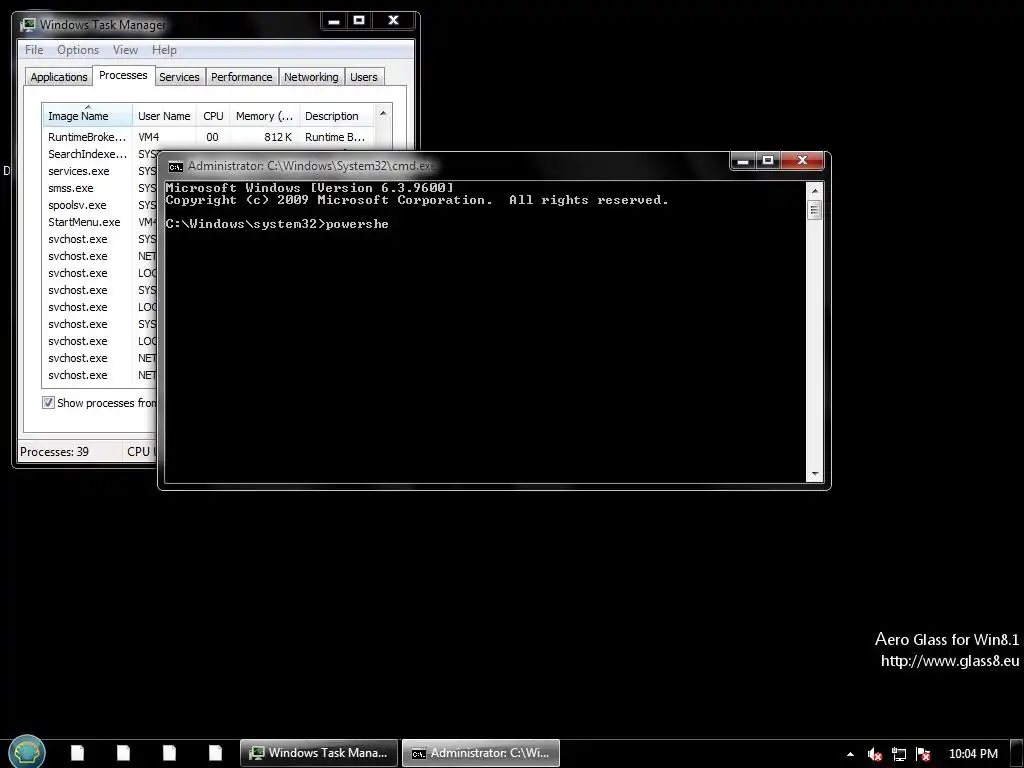Image resolution: width=1024 pixels, height=768 pixels.
Task: Open the Options menu in Task Manager
Action: pos(78,50)
